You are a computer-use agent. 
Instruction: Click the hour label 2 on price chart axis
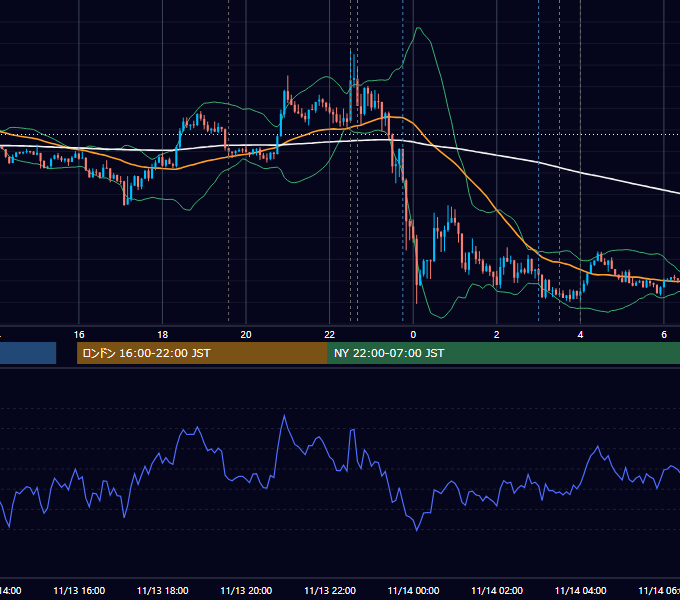coord(497,335)
